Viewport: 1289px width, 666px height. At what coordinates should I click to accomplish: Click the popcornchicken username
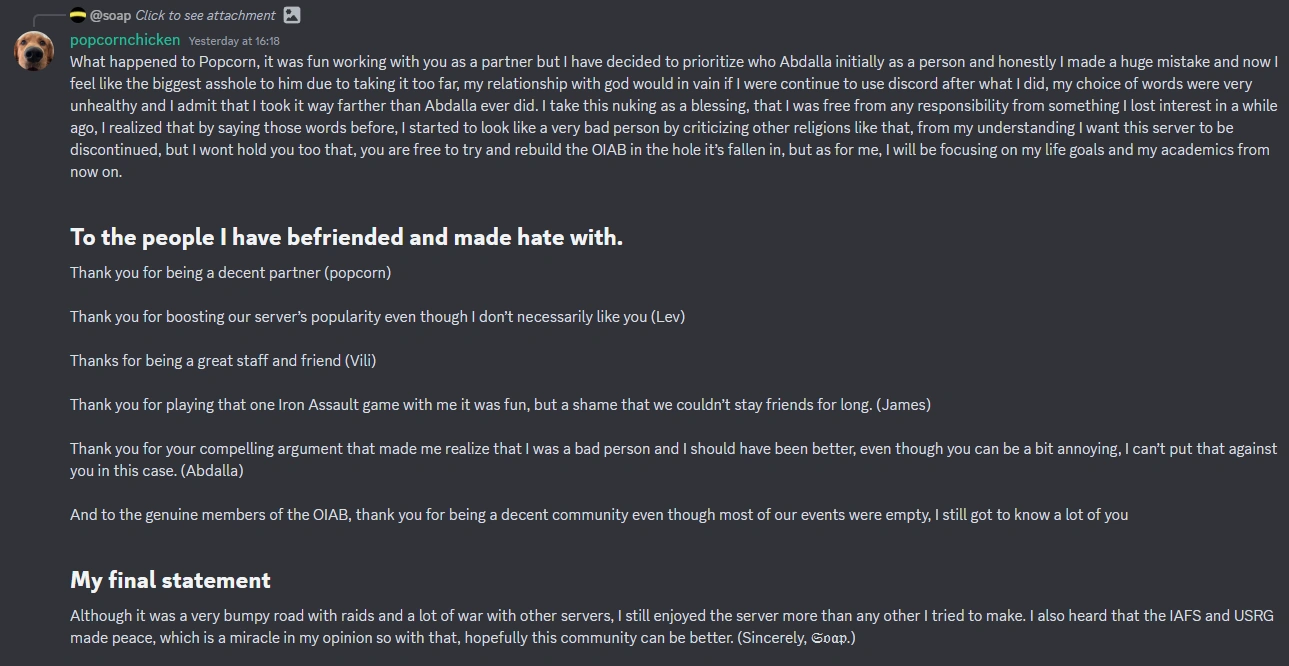click(125, 40)
